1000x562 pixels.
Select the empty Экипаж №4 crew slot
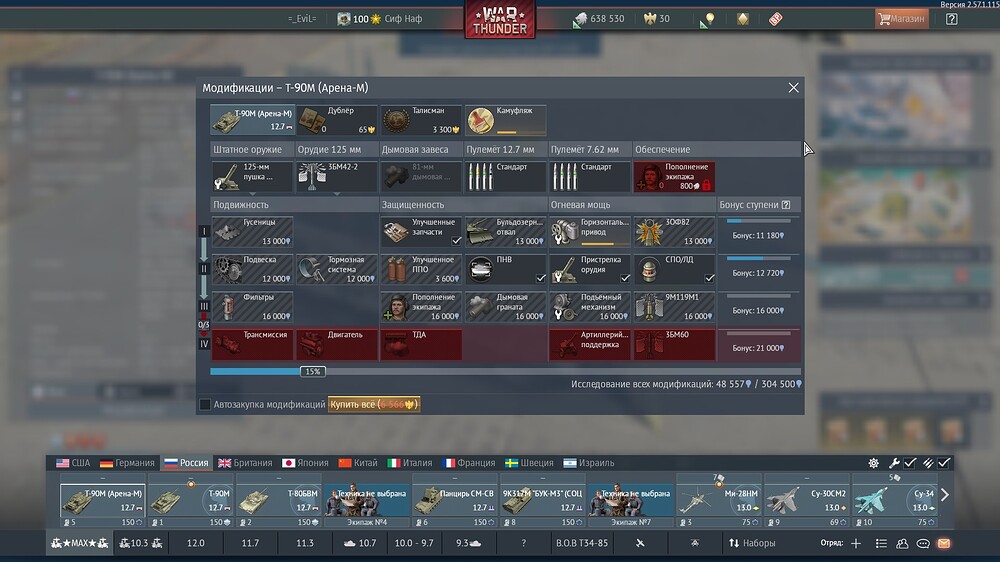click(x=367, y=501)
